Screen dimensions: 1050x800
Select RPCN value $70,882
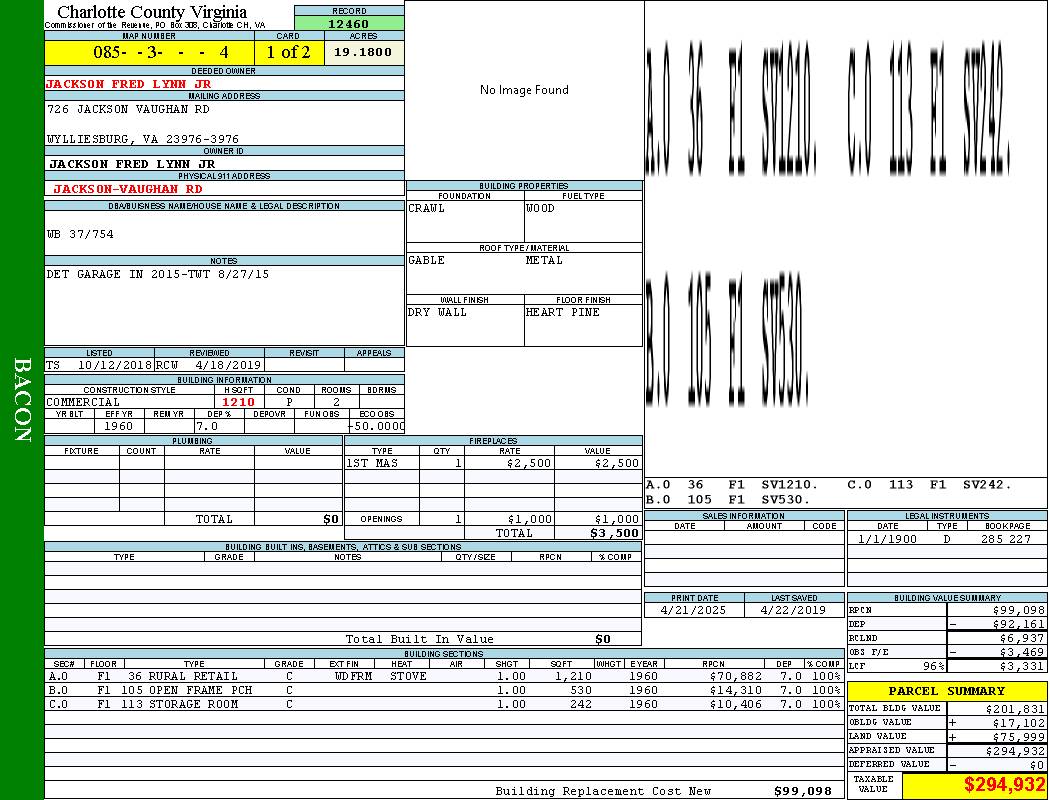click(x=736, y=676)
